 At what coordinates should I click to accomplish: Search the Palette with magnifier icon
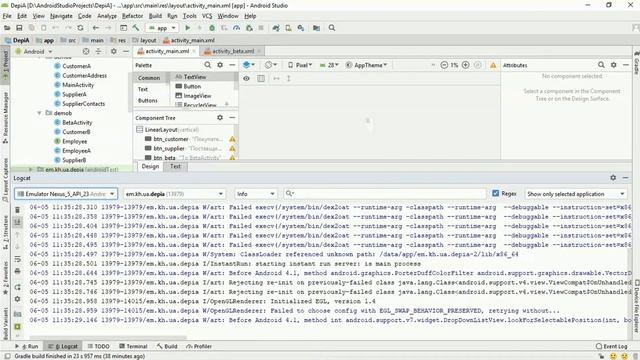pos(207,65)
